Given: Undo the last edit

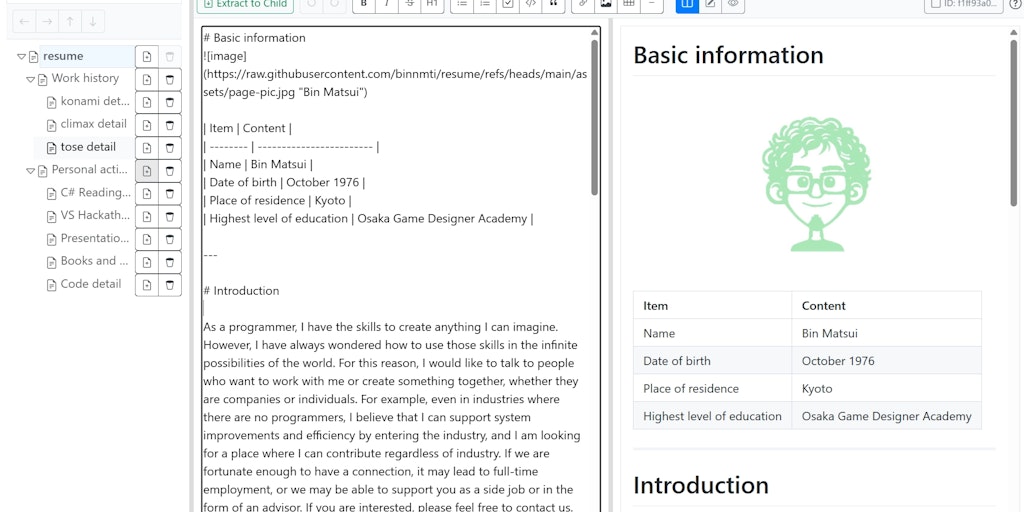Looking at the screenshot, I should click(312, 3).
